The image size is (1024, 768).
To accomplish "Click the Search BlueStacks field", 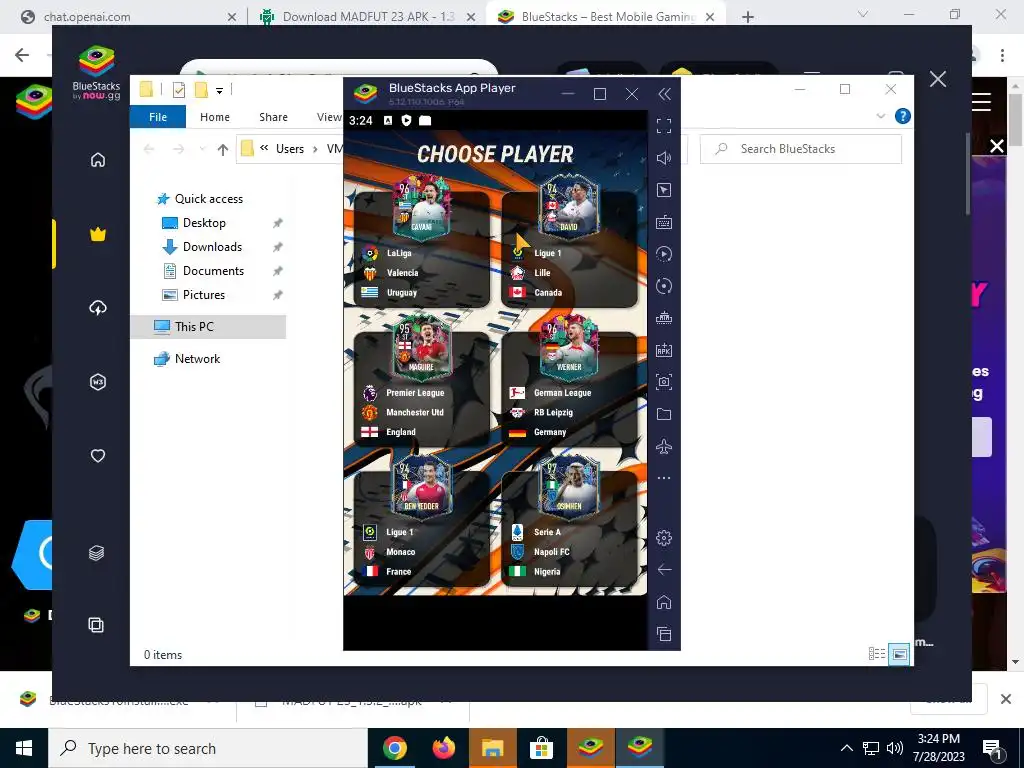I will coord(801,149).
